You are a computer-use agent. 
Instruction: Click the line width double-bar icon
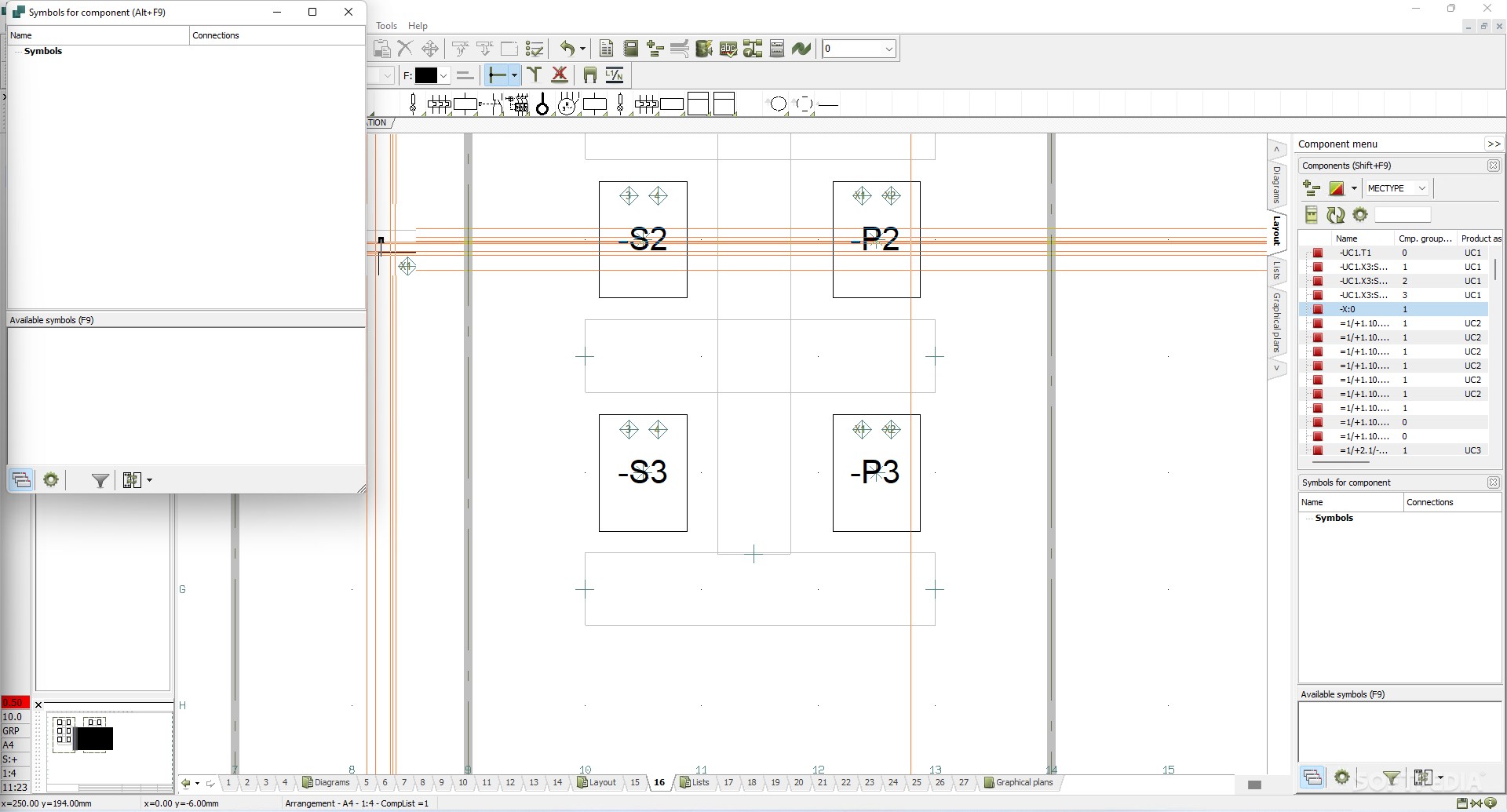pyautogui.click(x=465, y=75)
